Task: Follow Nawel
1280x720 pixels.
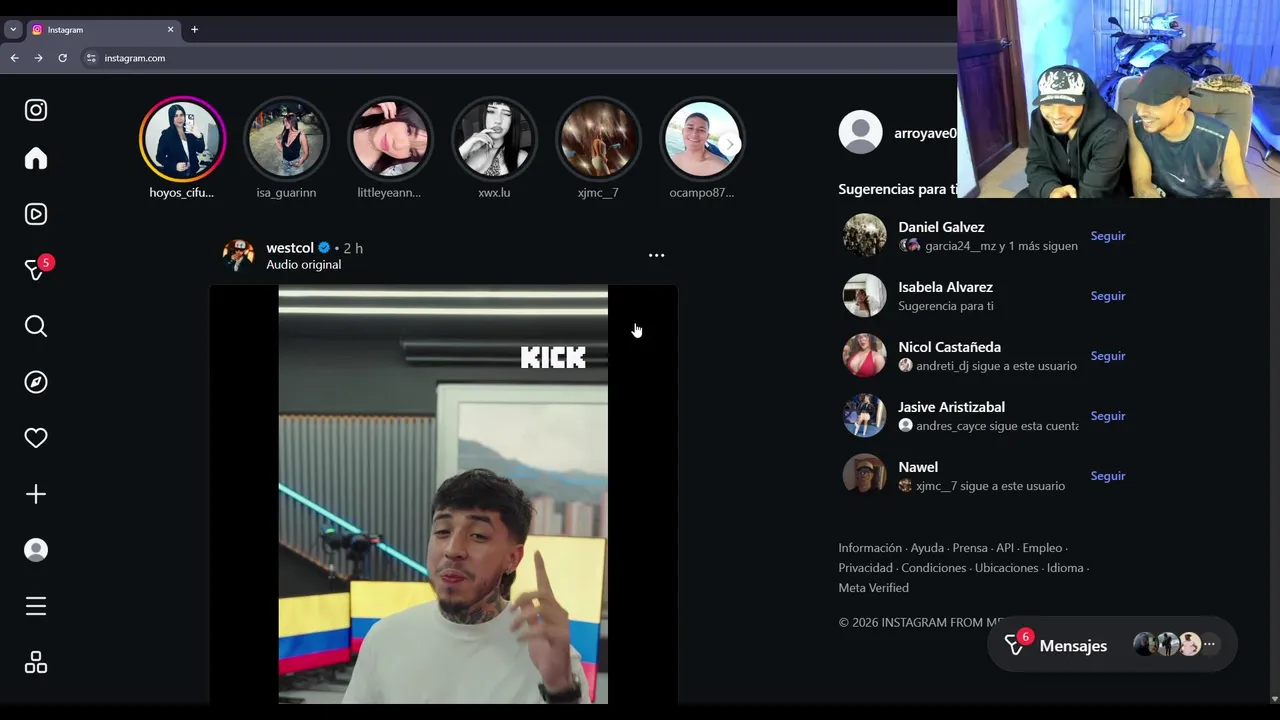Action: 1108,476
